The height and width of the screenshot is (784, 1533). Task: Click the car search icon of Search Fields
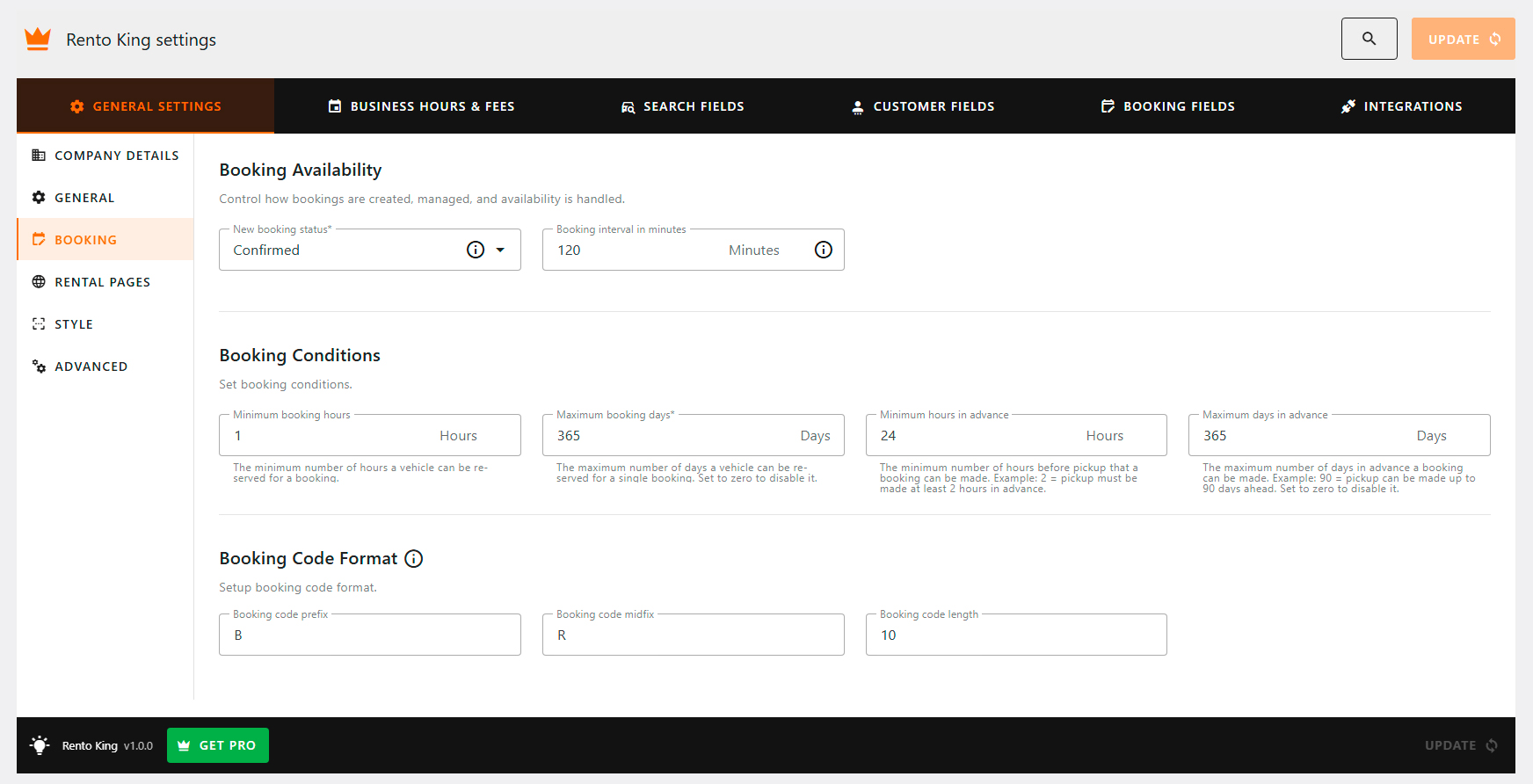pyautogui.click(x=628, y=107)
